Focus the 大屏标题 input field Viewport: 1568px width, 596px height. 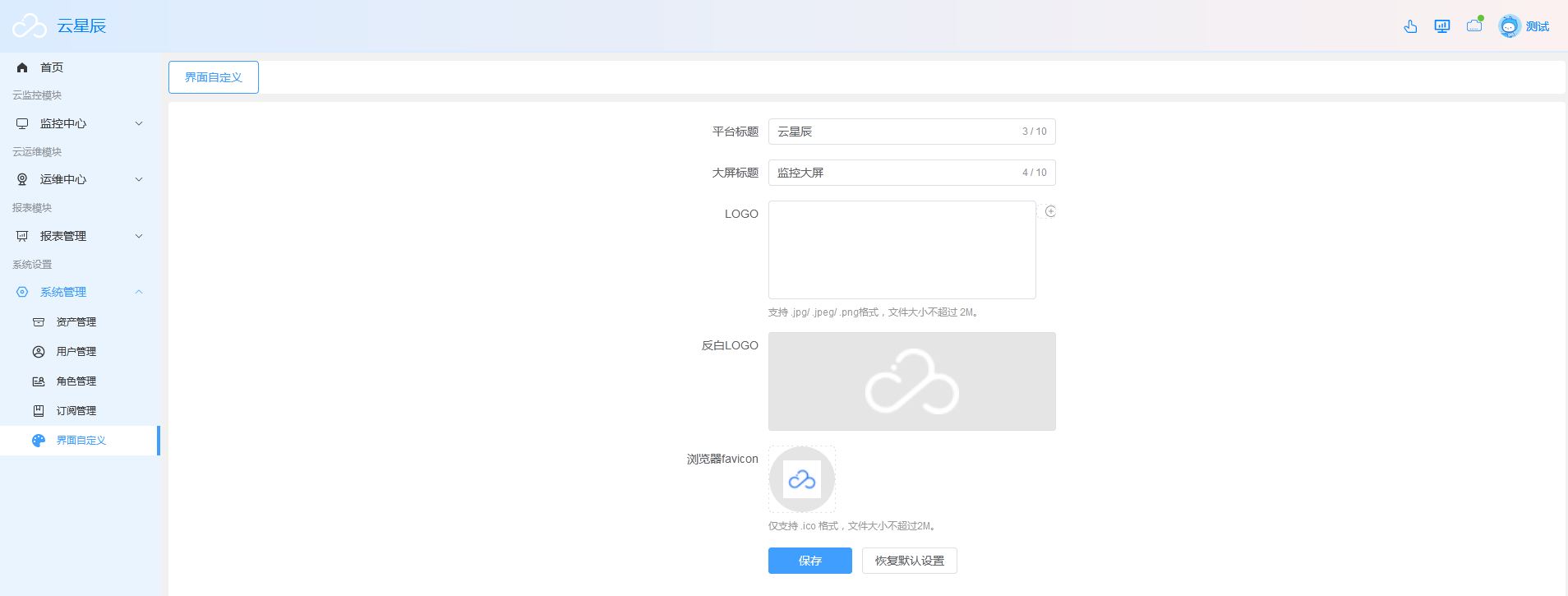[x=912, y=173]
